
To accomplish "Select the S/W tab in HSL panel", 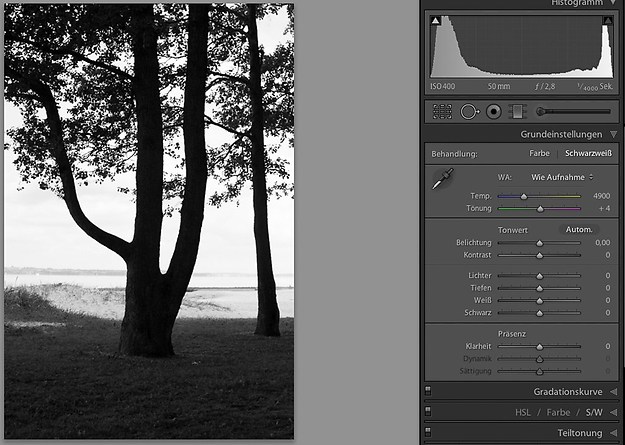I will pos(593,411).
